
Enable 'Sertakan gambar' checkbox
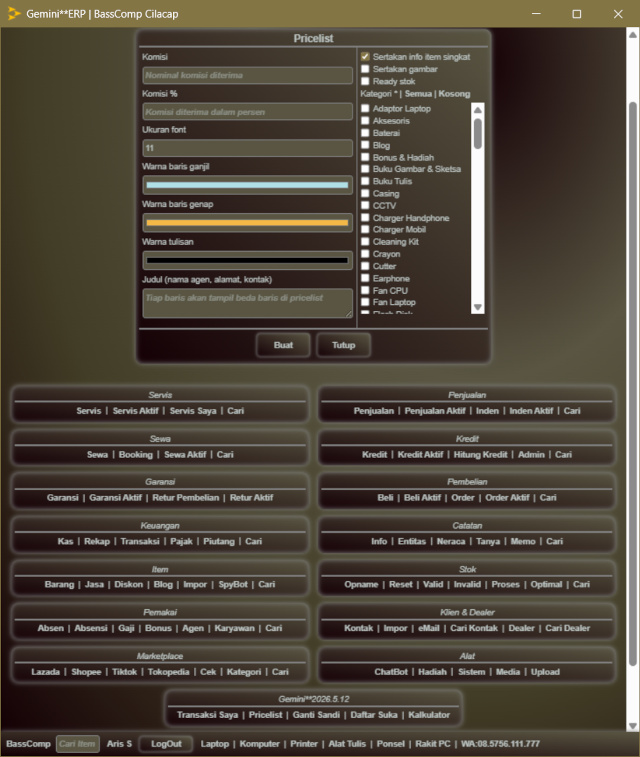(365, 69)
